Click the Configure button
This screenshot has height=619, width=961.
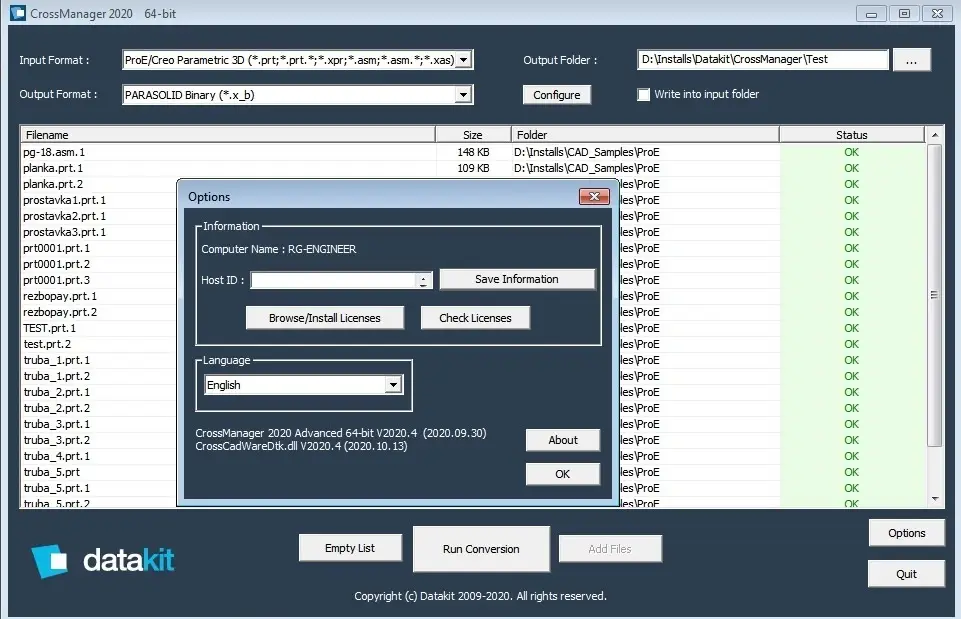556,95
